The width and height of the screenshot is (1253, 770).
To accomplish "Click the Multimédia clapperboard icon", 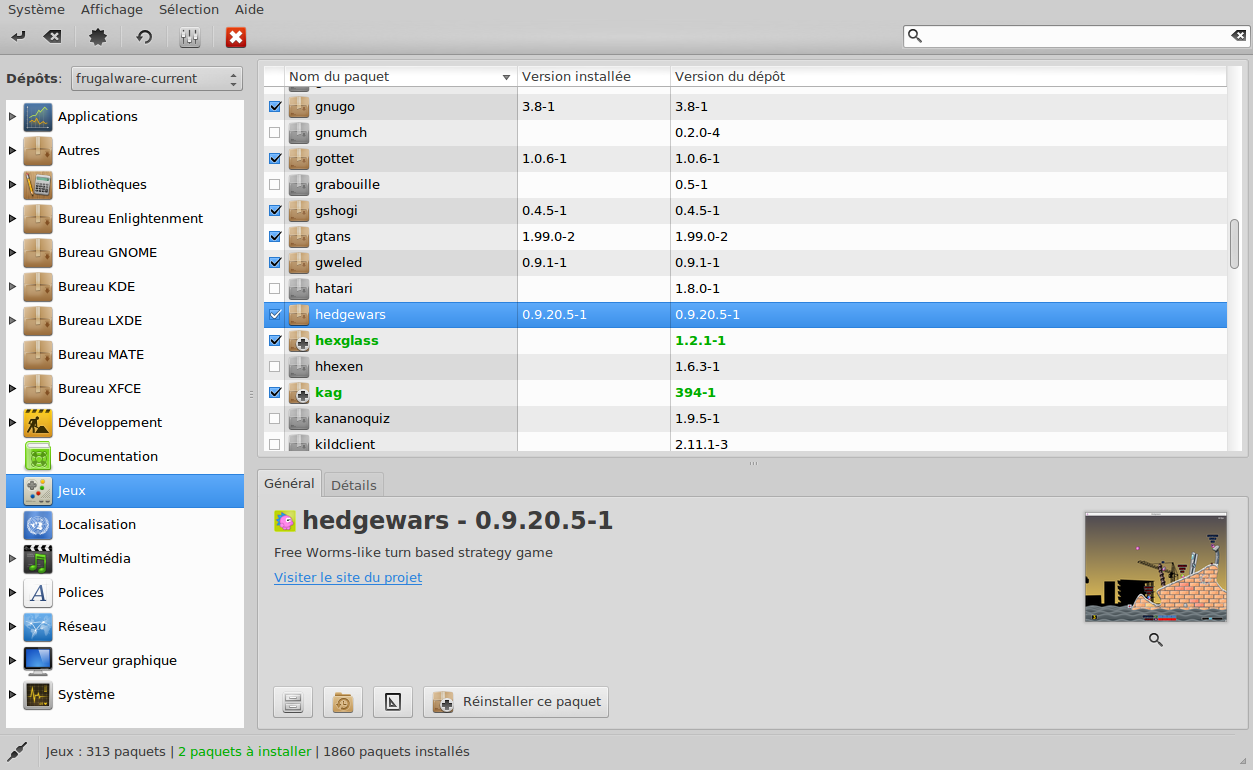I will pyautogui.click(x=38, y=559).
